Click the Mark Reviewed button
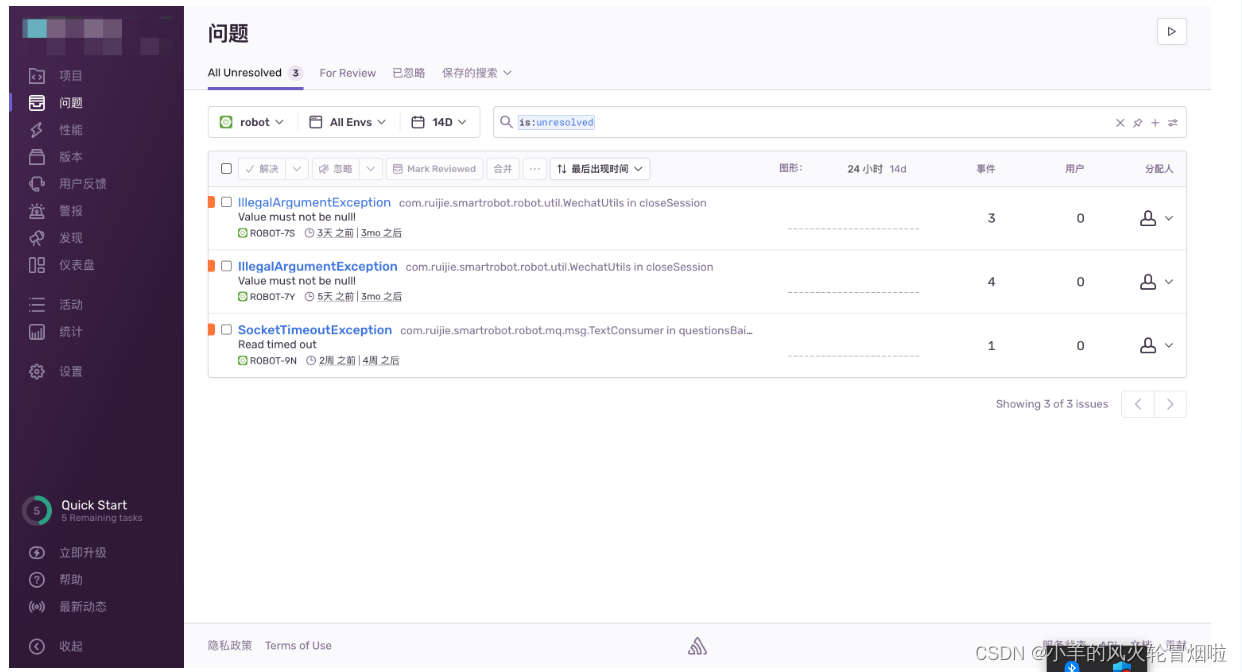The image size is (1242, 672). 434,169
